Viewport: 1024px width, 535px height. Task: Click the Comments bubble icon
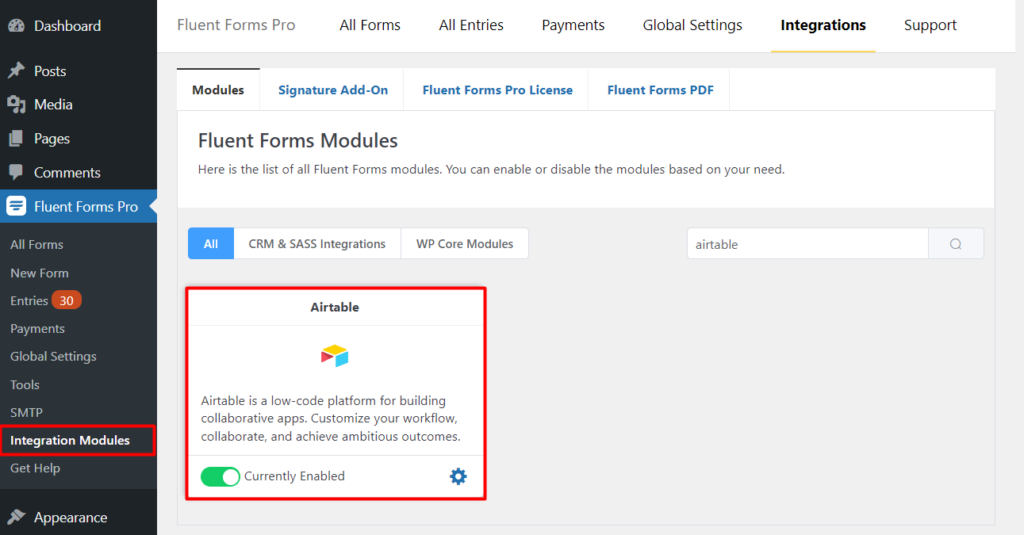17,173
